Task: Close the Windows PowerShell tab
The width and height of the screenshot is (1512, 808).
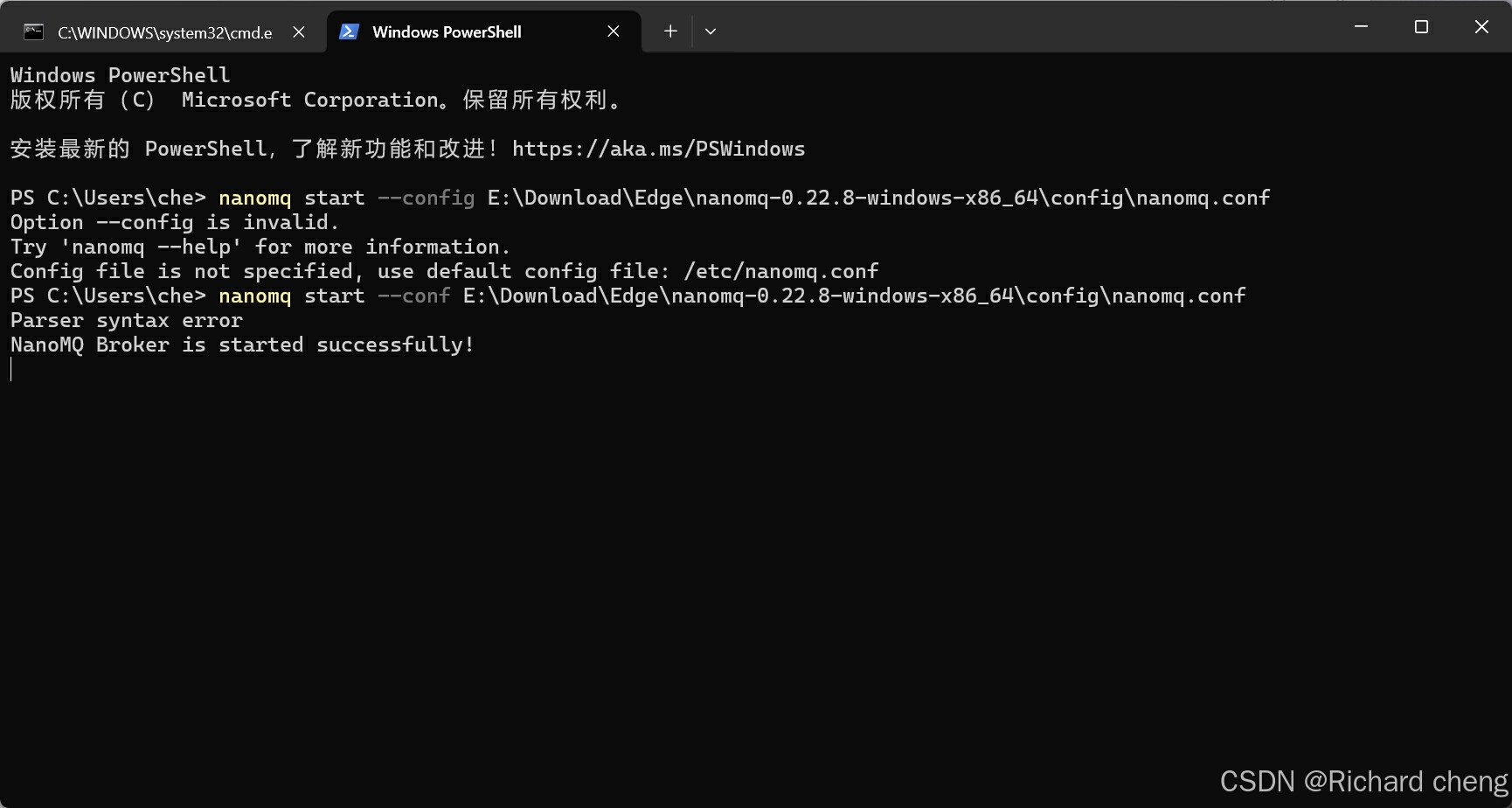Action: [614, 31]
